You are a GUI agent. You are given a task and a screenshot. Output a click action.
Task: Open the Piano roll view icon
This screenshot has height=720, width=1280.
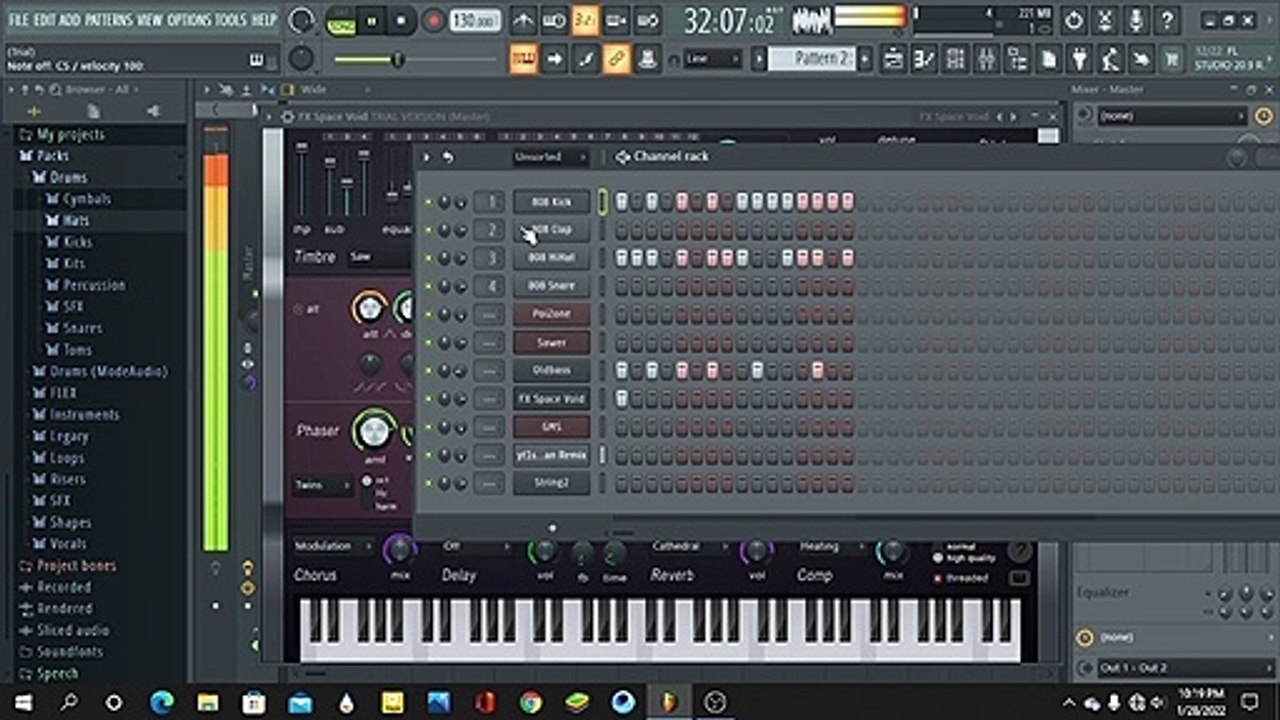pos(924,59)
